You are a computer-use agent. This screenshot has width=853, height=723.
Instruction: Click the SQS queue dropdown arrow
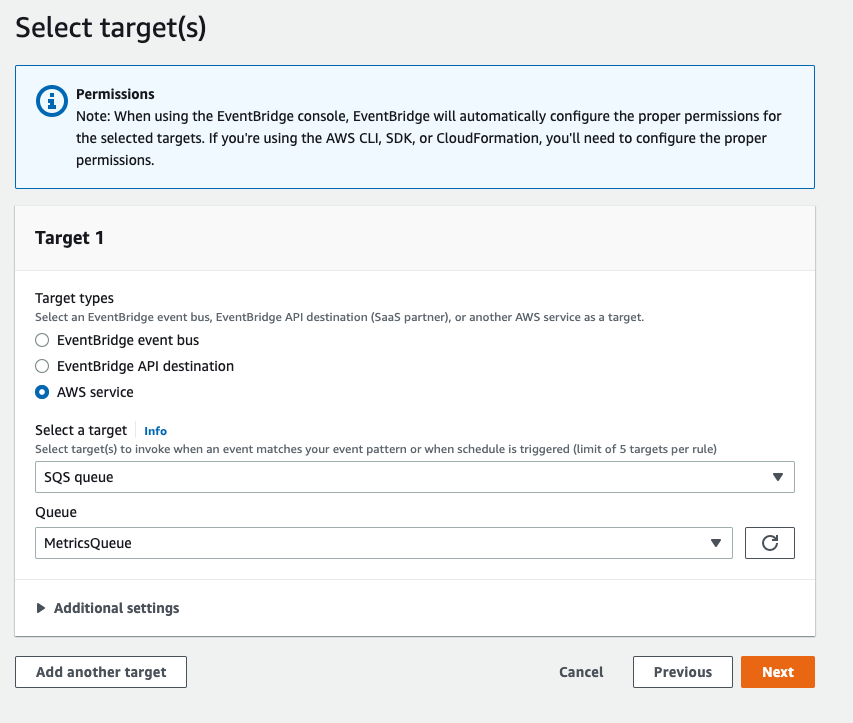[777, 477]
